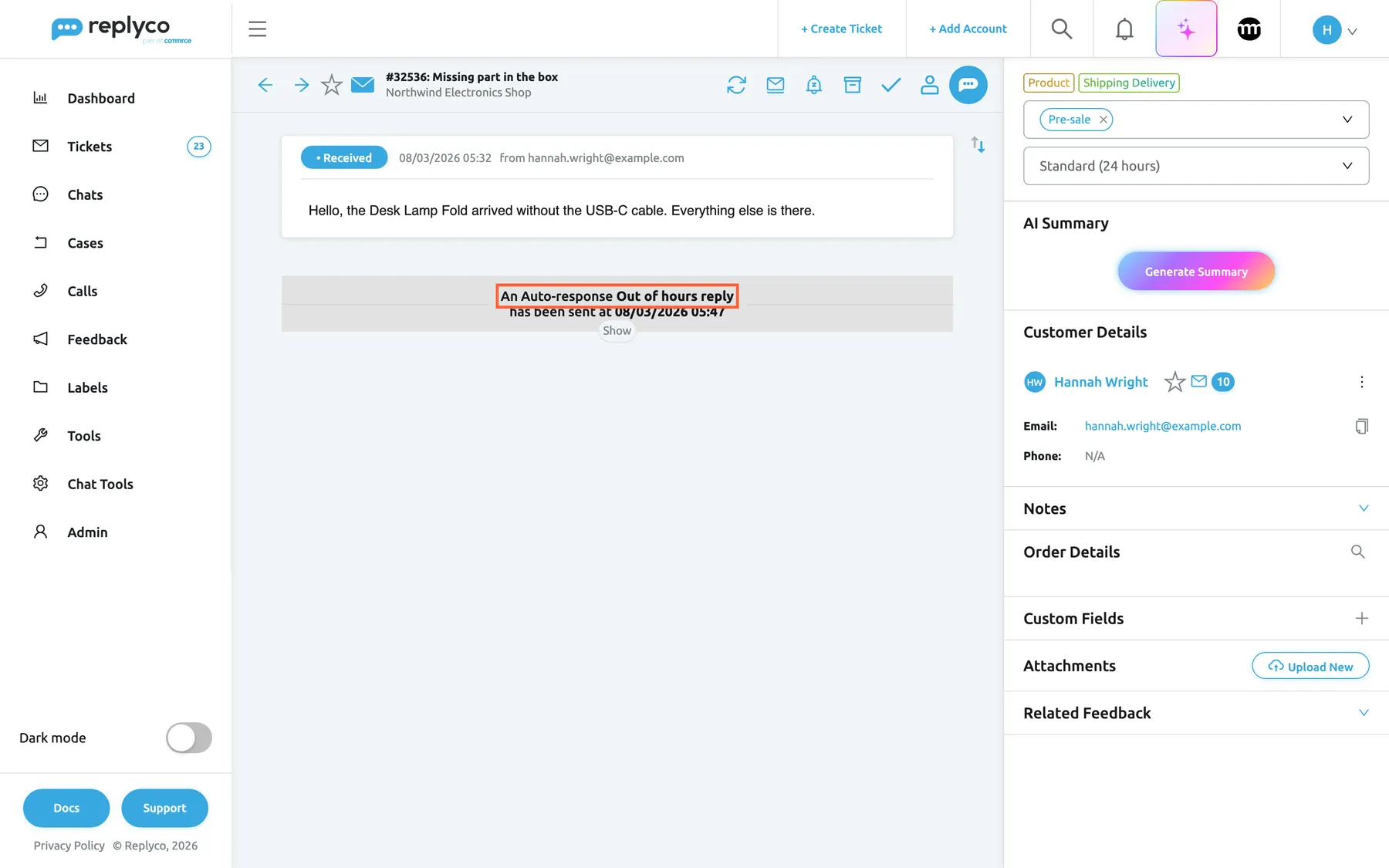Mark ticket resolved with checkmark icon

click(x=891, y=85)
